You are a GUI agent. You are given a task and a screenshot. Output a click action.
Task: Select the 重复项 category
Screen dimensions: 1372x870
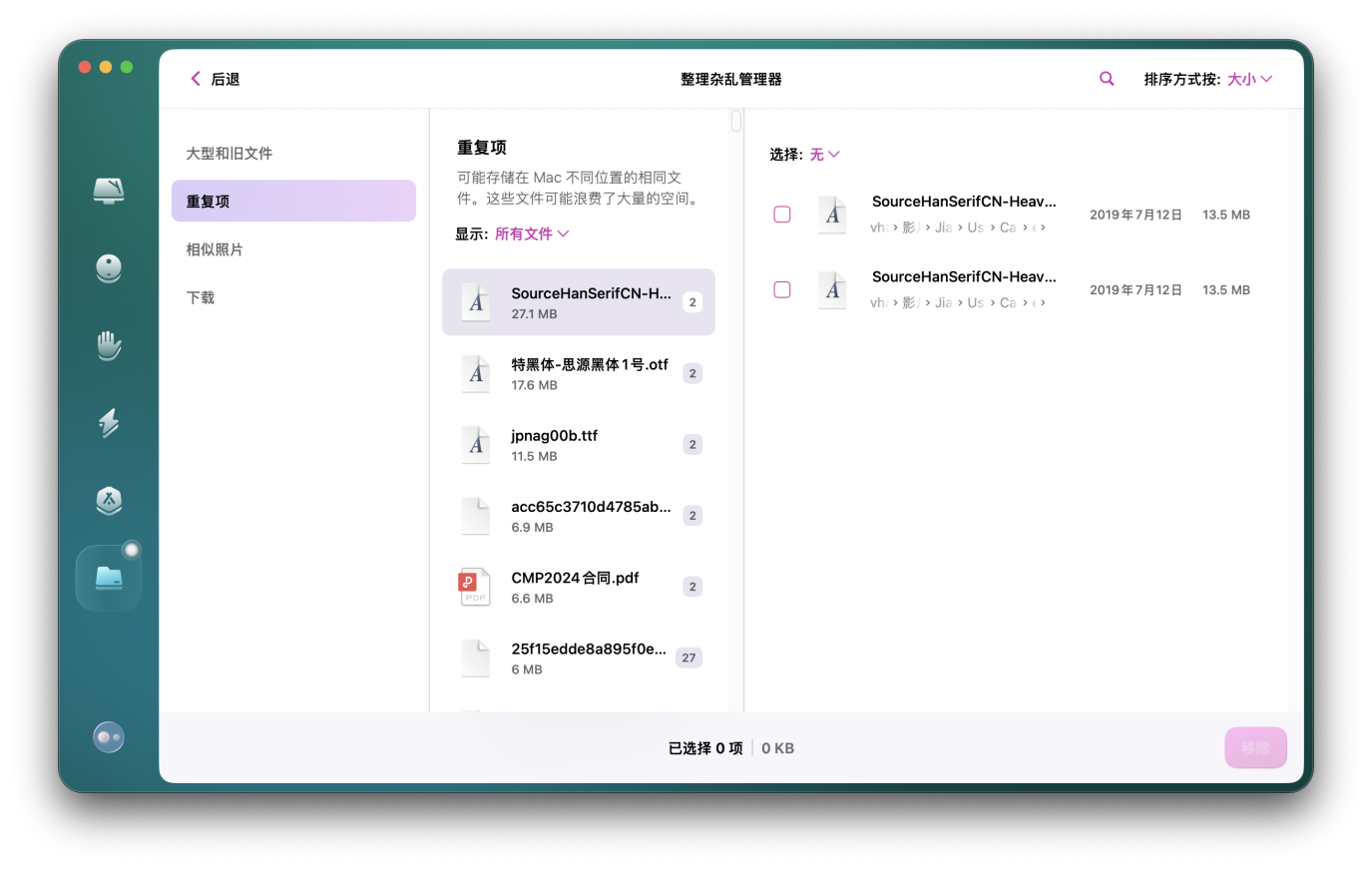pyautogui.click(x=293, y=201)
